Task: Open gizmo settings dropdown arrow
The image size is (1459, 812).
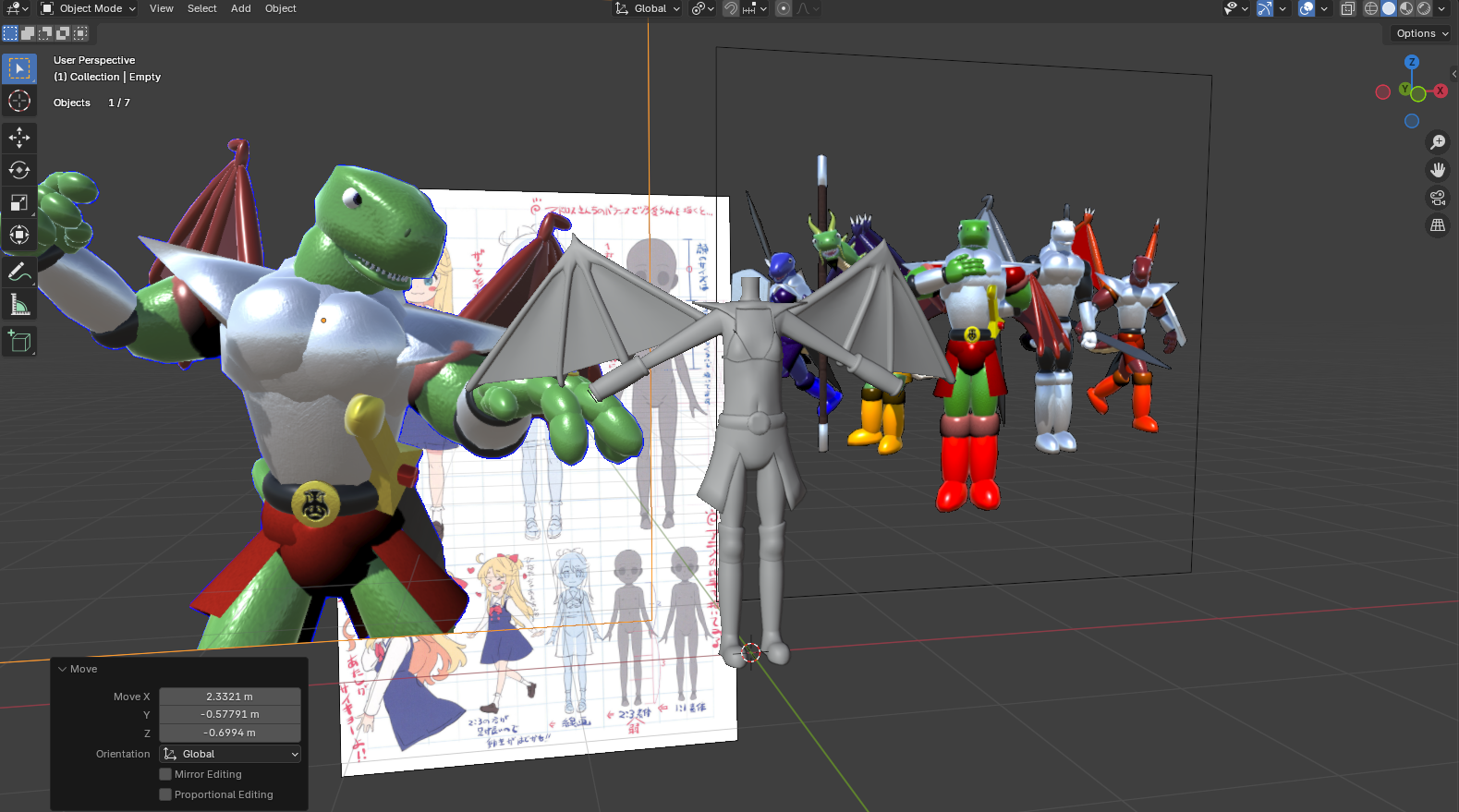Action: (x=1283, y=8)
